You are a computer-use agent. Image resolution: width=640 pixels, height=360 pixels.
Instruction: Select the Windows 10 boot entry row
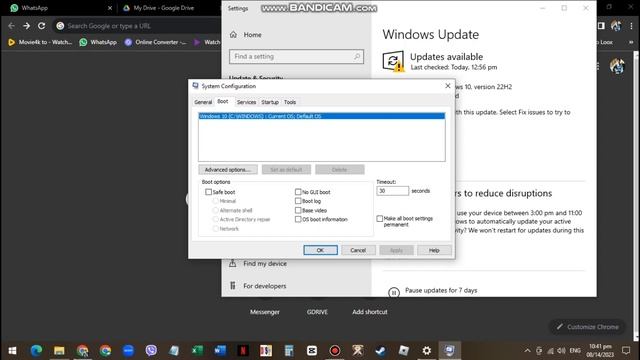(x=322, y=116)
